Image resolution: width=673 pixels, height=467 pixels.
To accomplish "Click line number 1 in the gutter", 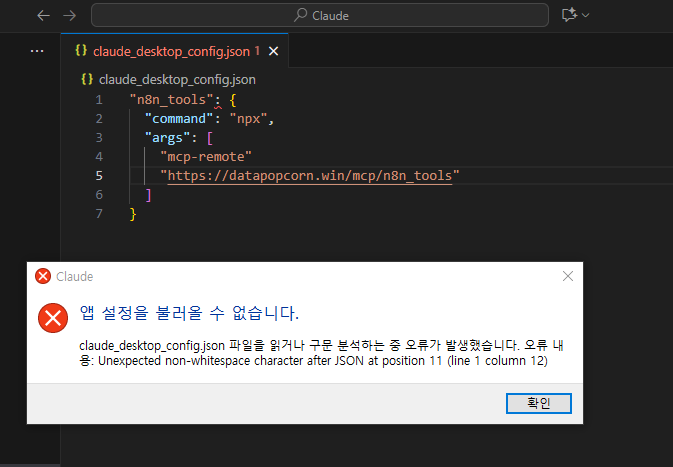I will pyautogui.click(x=99, y=100).
